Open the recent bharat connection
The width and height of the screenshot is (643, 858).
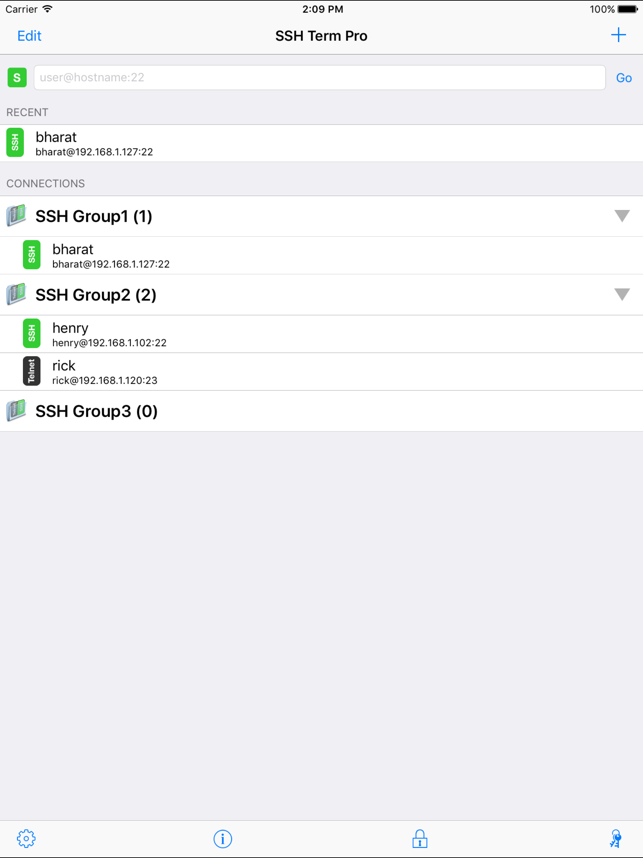click(321, 143)
